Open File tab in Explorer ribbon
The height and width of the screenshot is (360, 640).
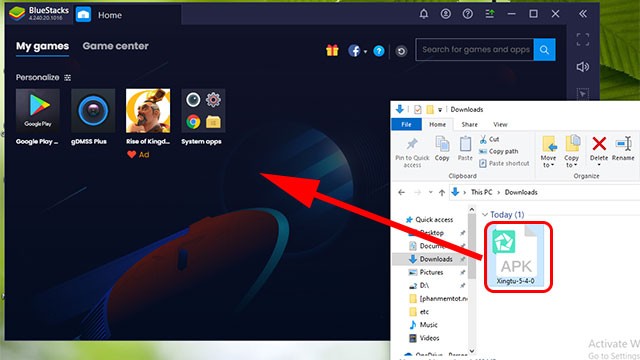tap(406, 124)
